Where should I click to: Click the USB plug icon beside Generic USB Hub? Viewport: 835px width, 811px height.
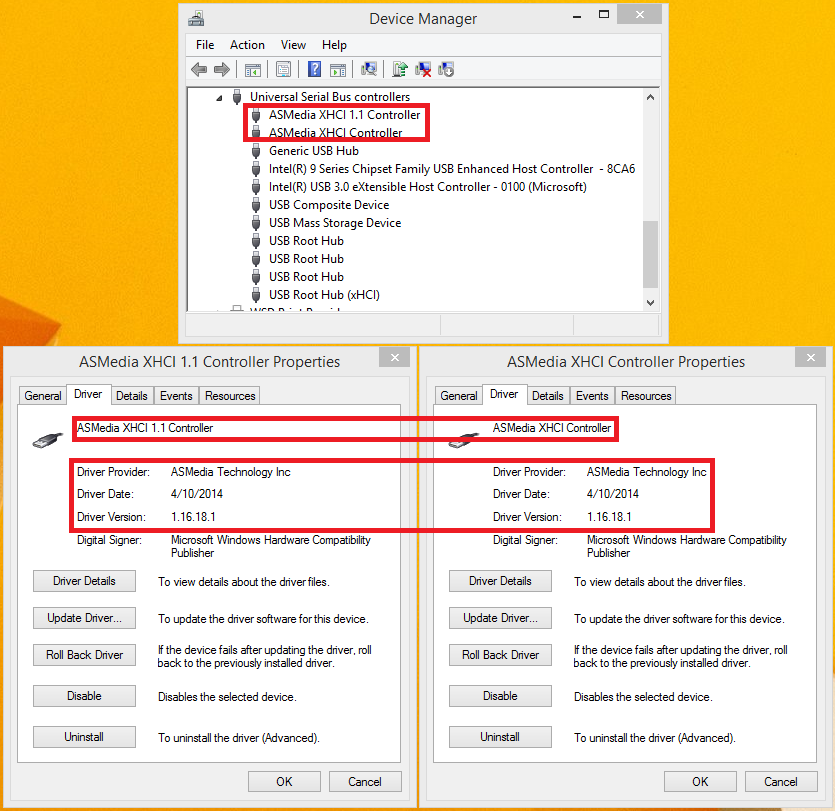[x=256, y=151]
